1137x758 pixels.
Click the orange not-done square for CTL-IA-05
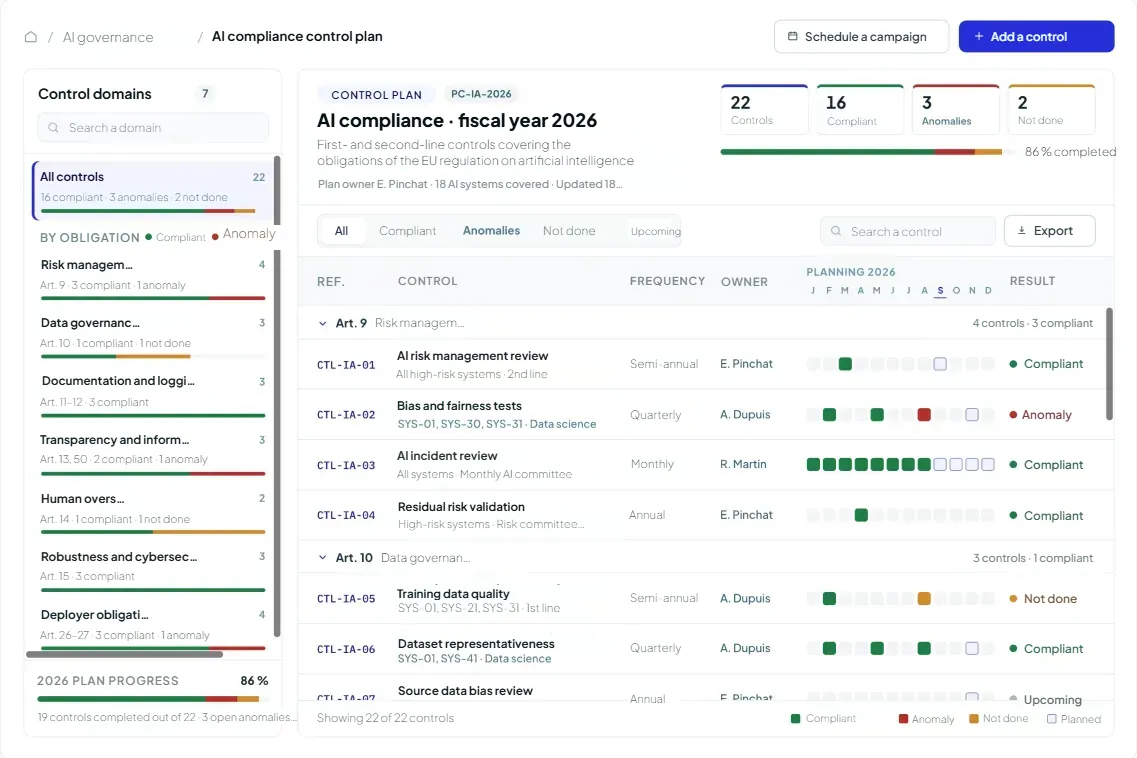(924, 598)
